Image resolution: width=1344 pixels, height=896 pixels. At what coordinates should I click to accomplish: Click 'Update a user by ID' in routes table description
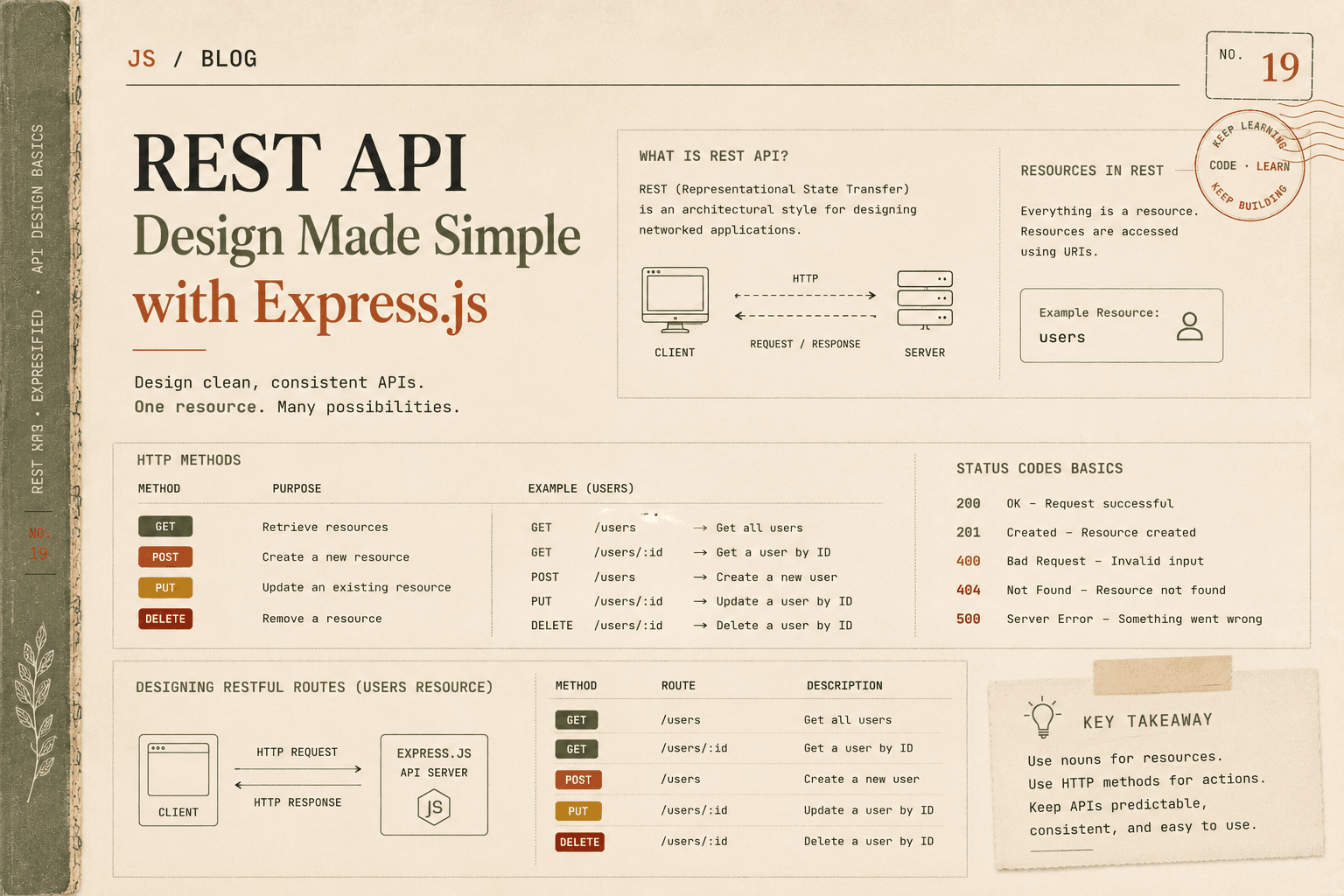click(869, 811)
